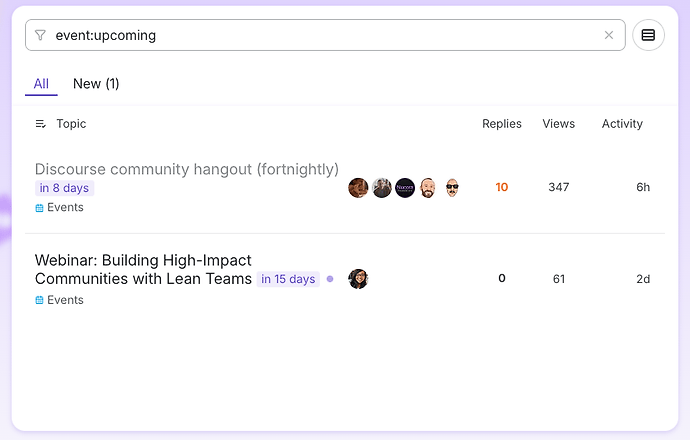
Task: Click the filter funnel icon in search box
Action: tap(40, 35)
